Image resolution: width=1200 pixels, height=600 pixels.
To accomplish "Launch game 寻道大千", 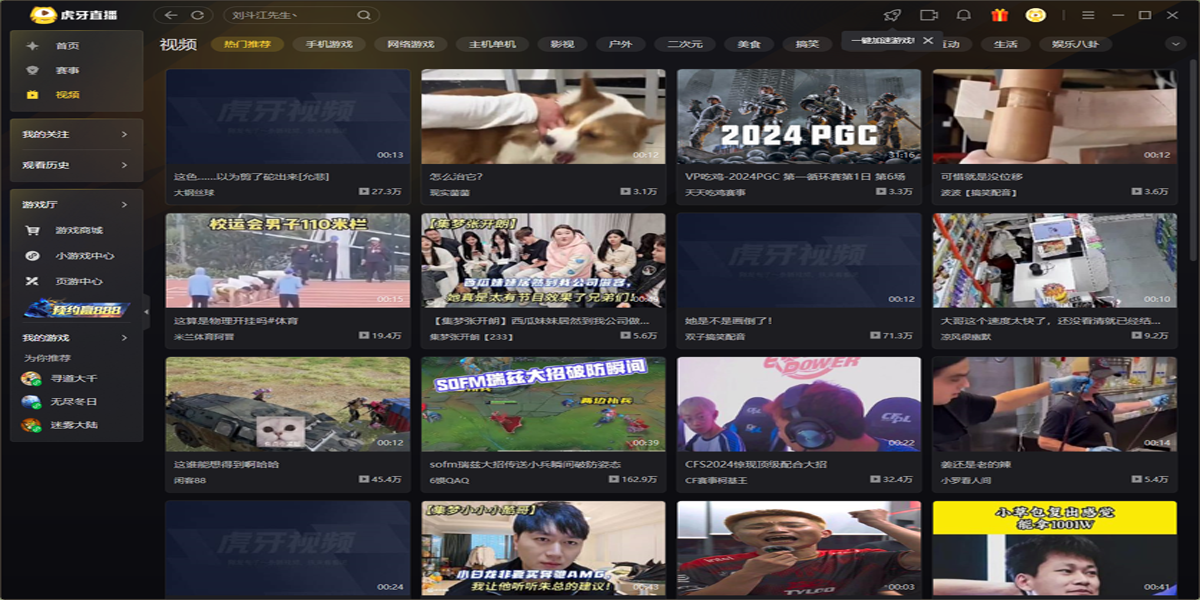I will (76, 378).
